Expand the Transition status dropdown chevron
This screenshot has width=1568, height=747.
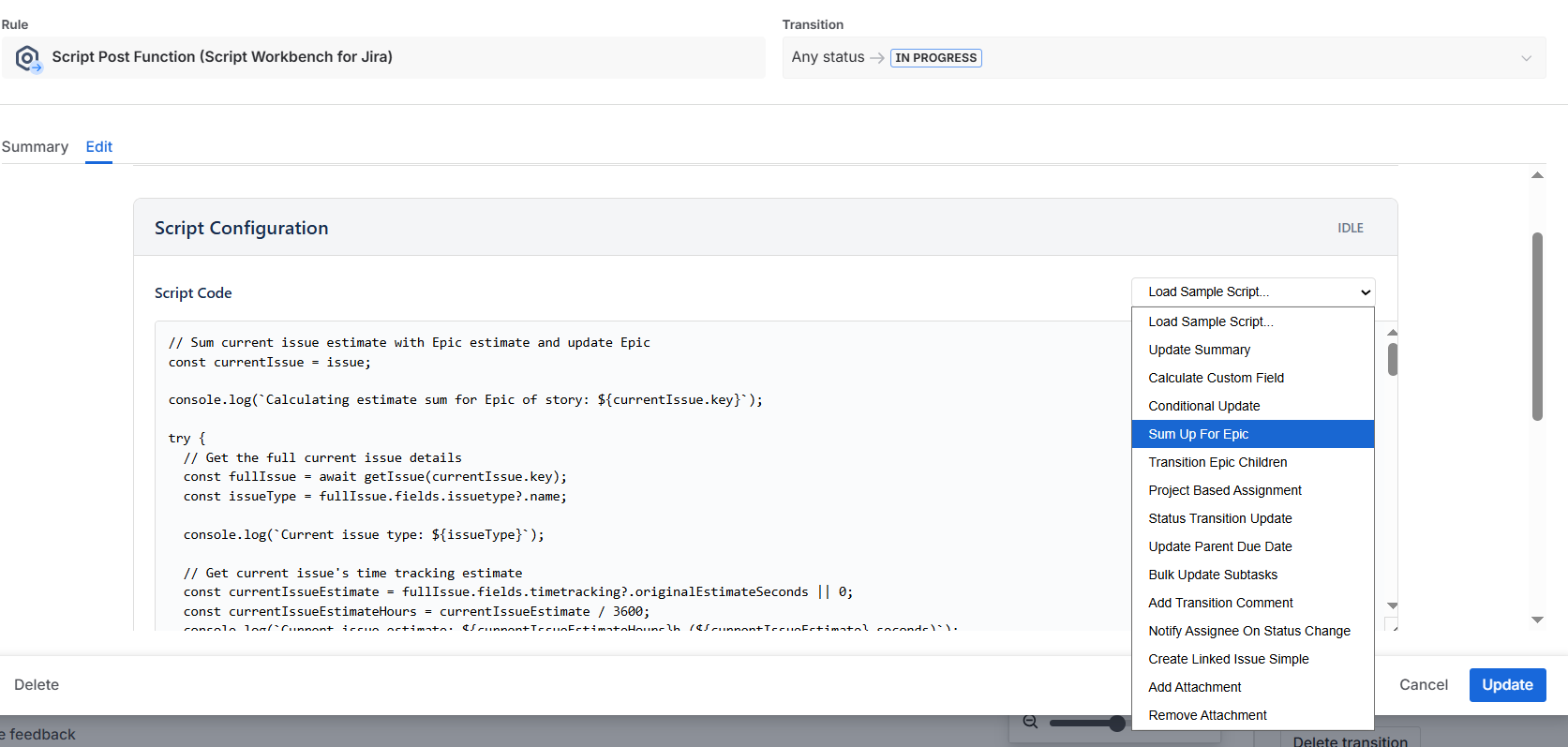[1526, 58]
